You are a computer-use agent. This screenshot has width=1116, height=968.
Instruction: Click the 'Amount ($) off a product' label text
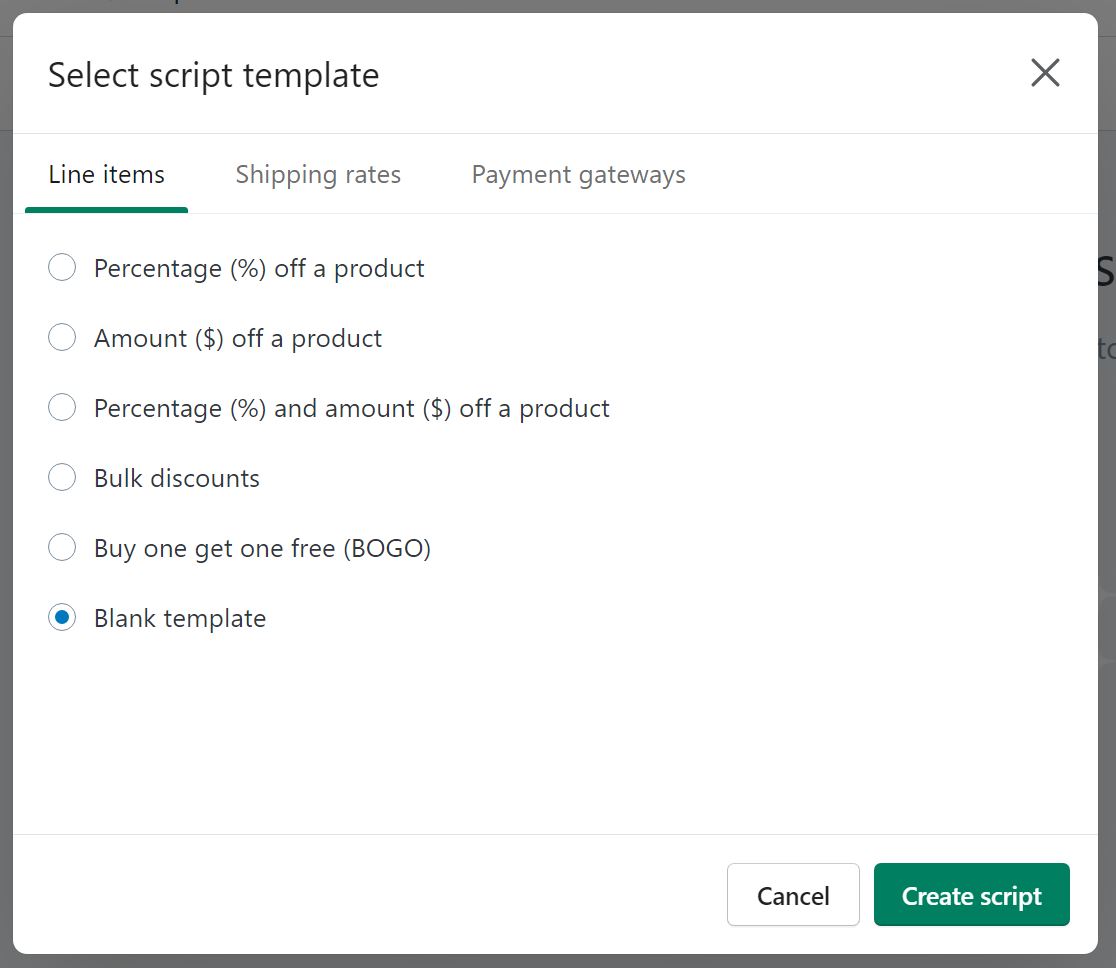238,339
